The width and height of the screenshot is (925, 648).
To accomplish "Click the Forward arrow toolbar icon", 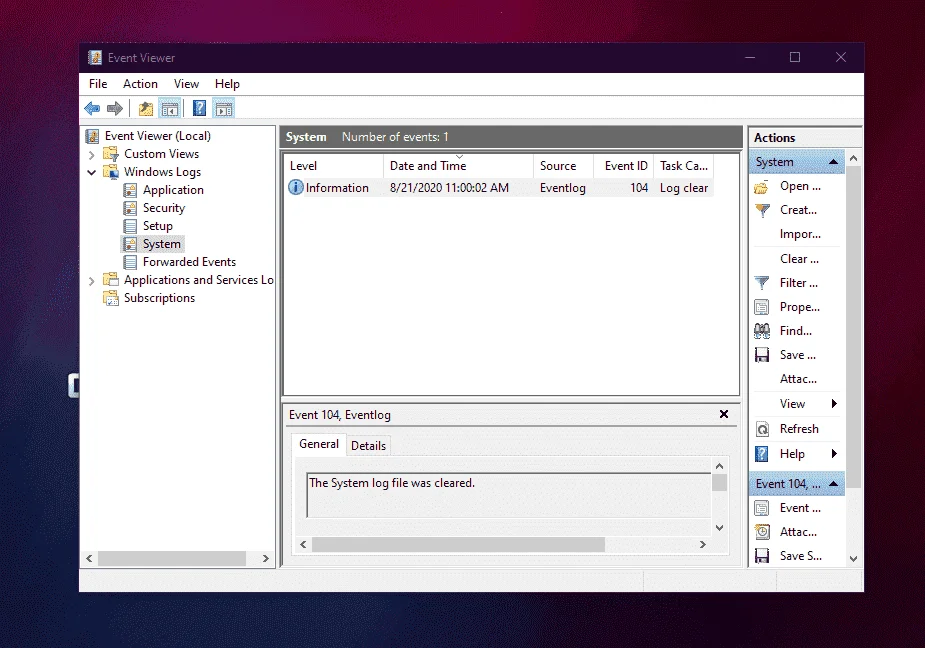I will pos(115,109).
